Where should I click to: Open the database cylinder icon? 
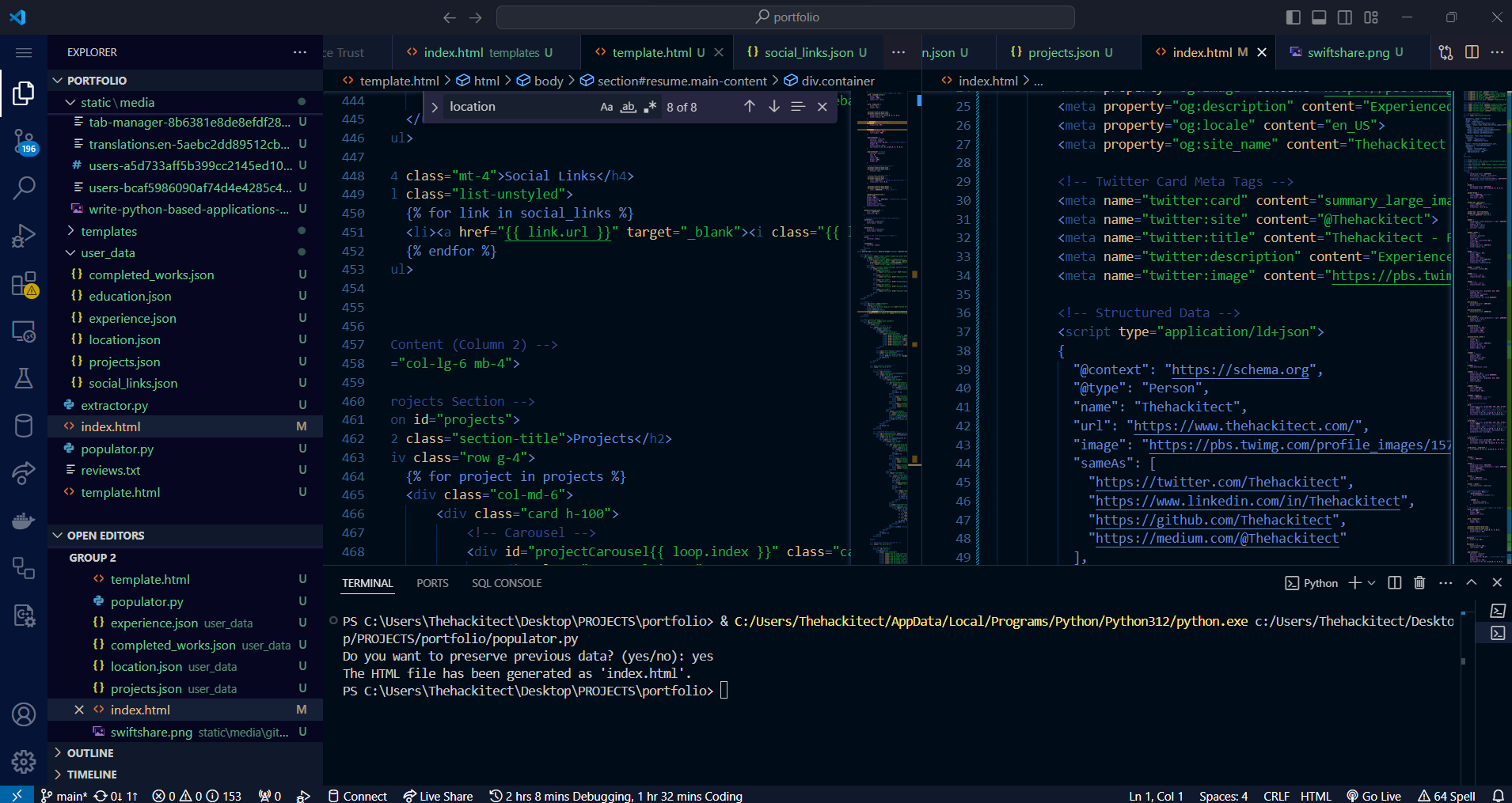(x=24, y=426)
